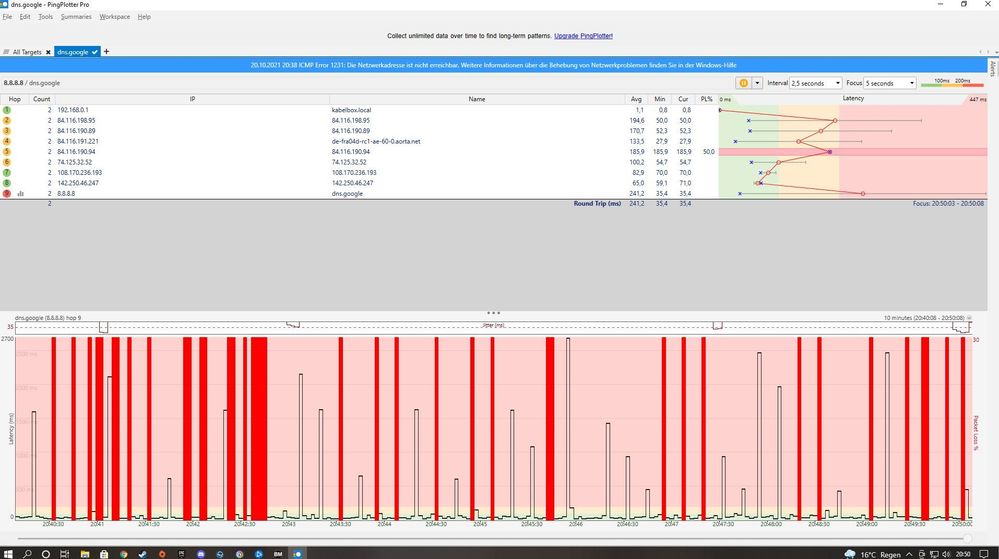The image size is (999, 559).
Task: Follow the Upgrade PingPlotter link
Action: (x=583, y=36)
